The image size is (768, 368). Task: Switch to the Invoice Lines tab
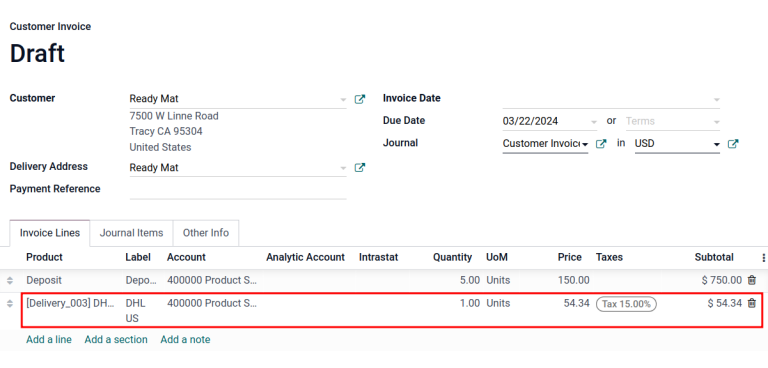point(49,233)
